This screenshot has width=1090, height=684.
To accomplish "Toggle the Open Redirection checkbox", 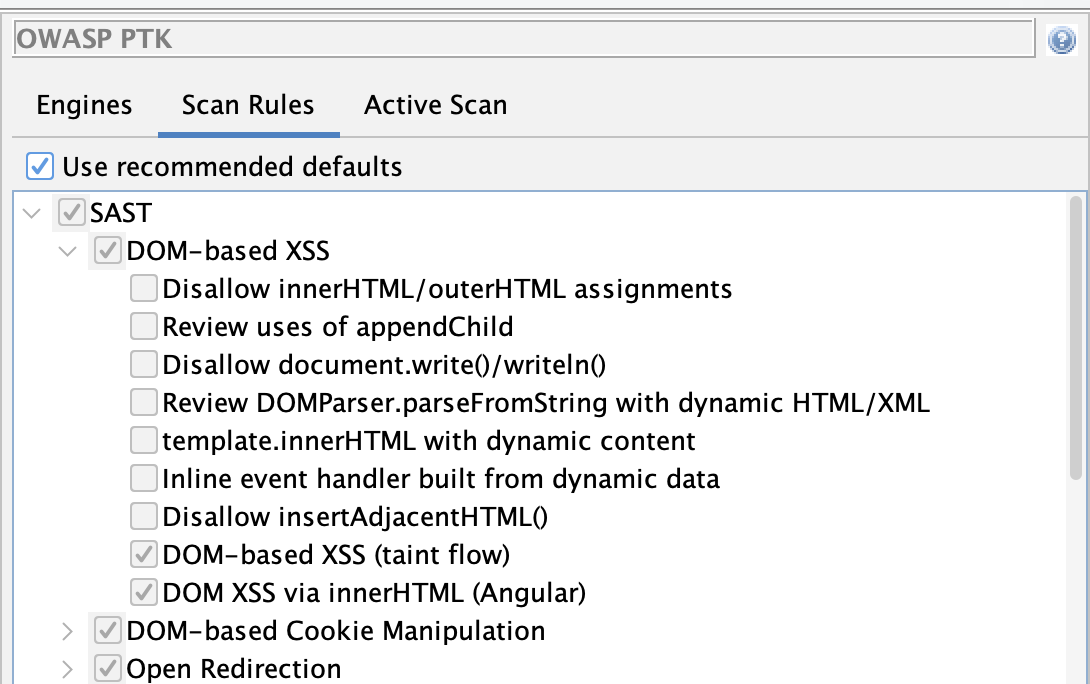I will tap(108, 668).
